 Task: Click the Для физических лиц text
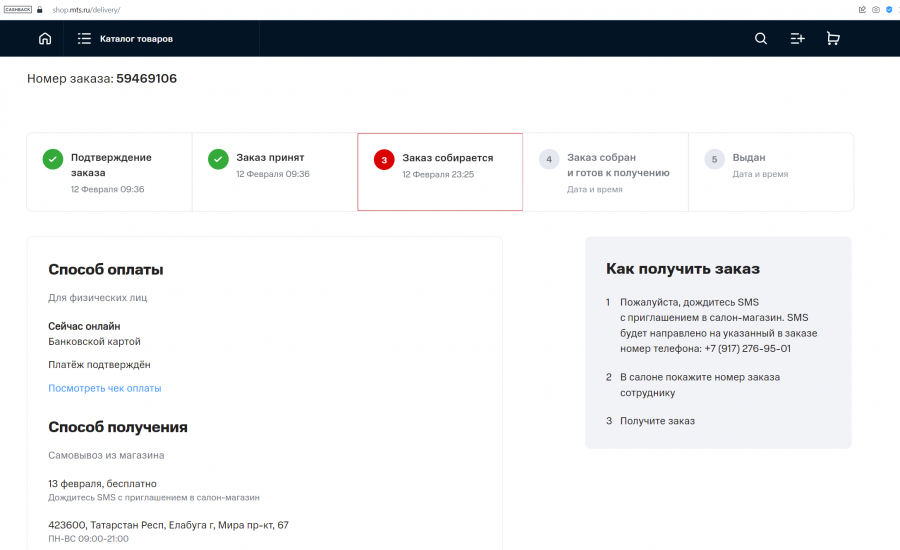[98, 297]
